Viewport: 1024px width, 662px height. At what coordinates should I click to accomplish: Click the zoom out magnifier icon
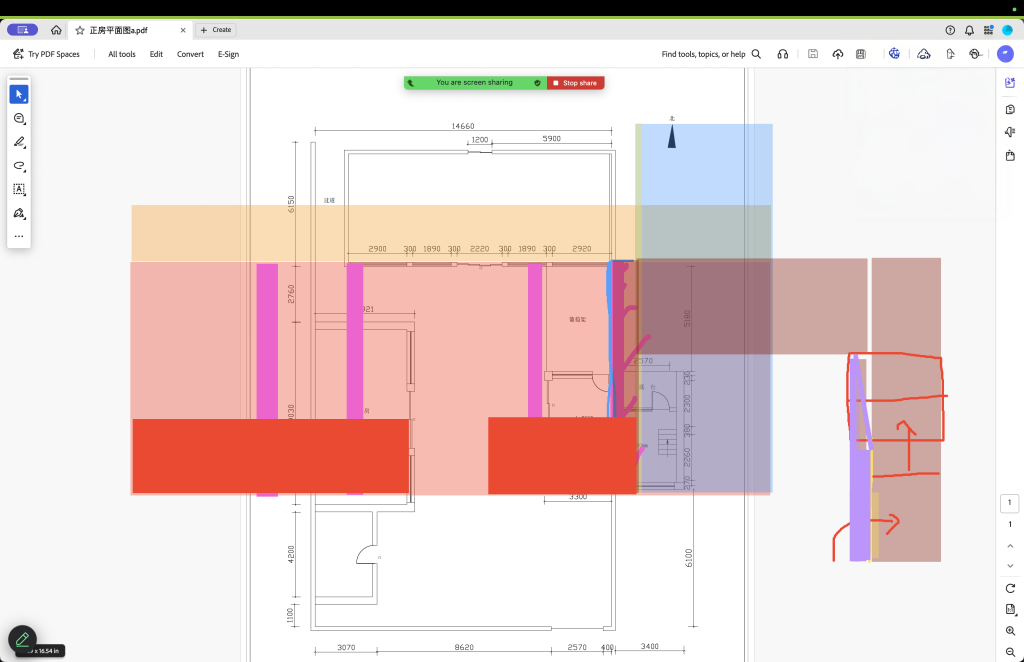tap(1010, 652)
